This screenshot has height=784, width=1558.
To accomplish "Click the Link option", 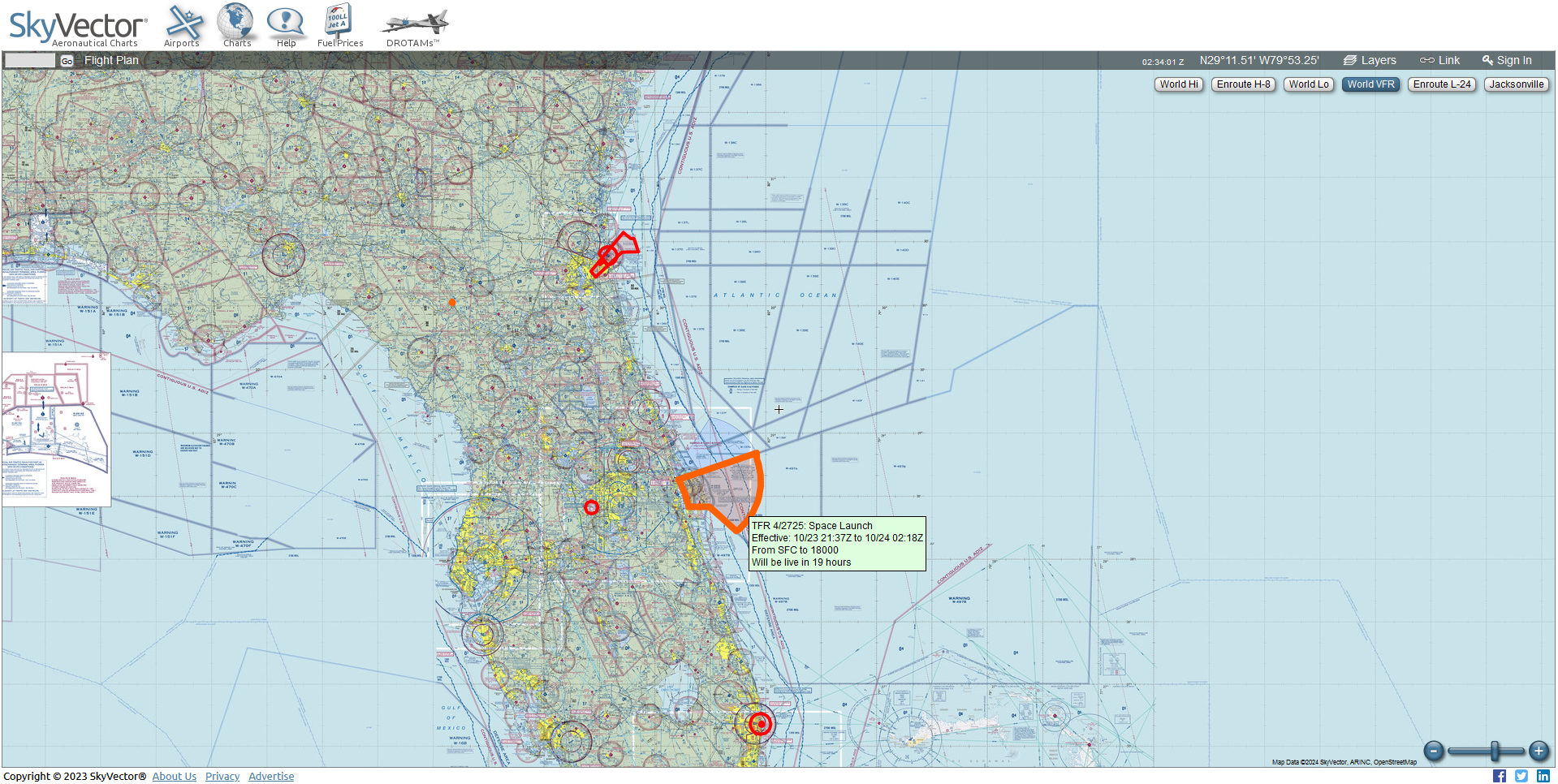I will pyautogui.click(x=1439, y=60).
